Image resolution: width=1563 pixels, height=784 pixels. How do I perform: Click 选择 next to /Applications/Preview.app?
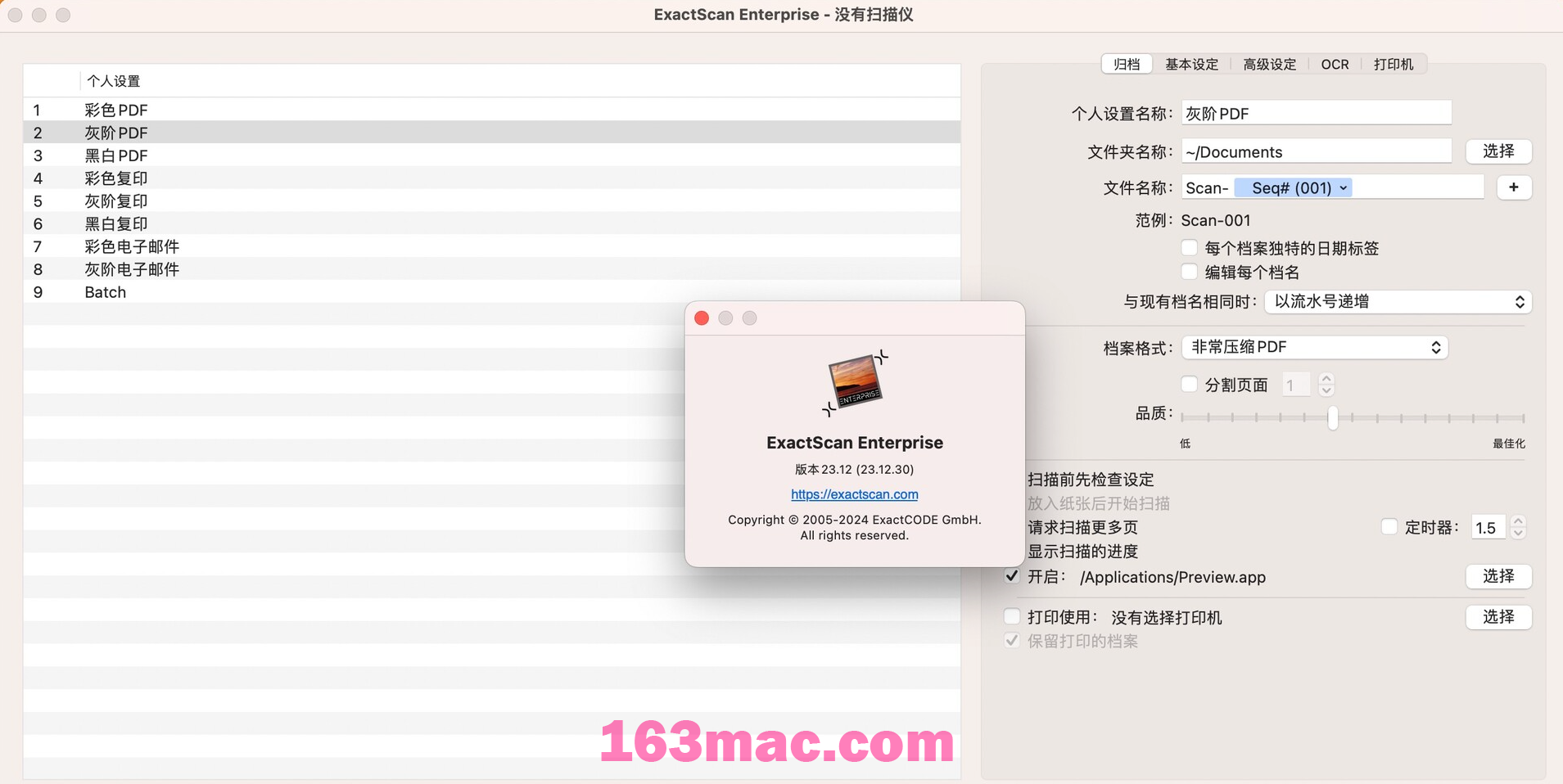tap(1498, 576)
